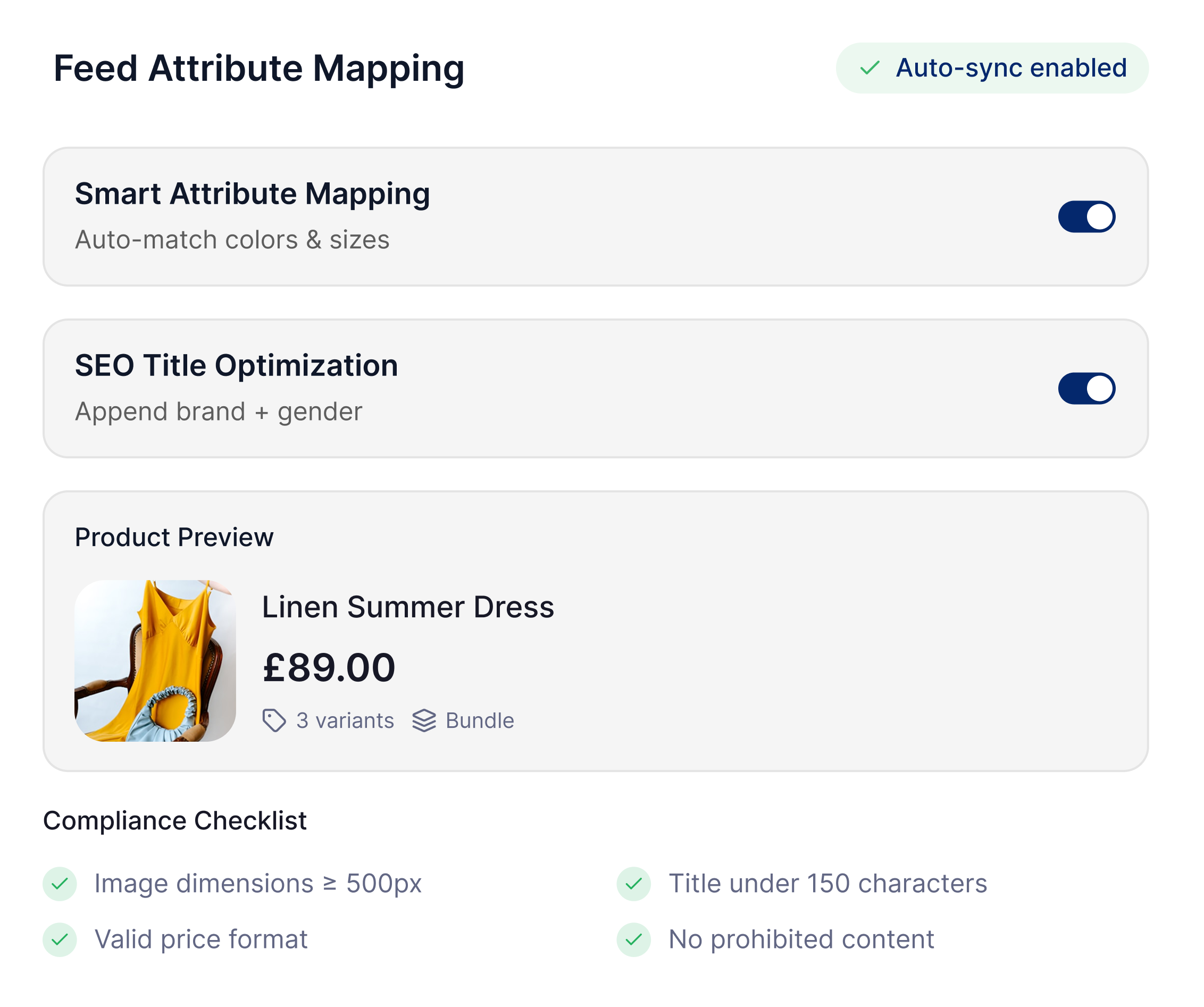Image resolution: width=1204 pixels, height=1007 pixels.
Task: Click the Auto-sync enabled checkmark icon
Action: (x=869, y=68)
